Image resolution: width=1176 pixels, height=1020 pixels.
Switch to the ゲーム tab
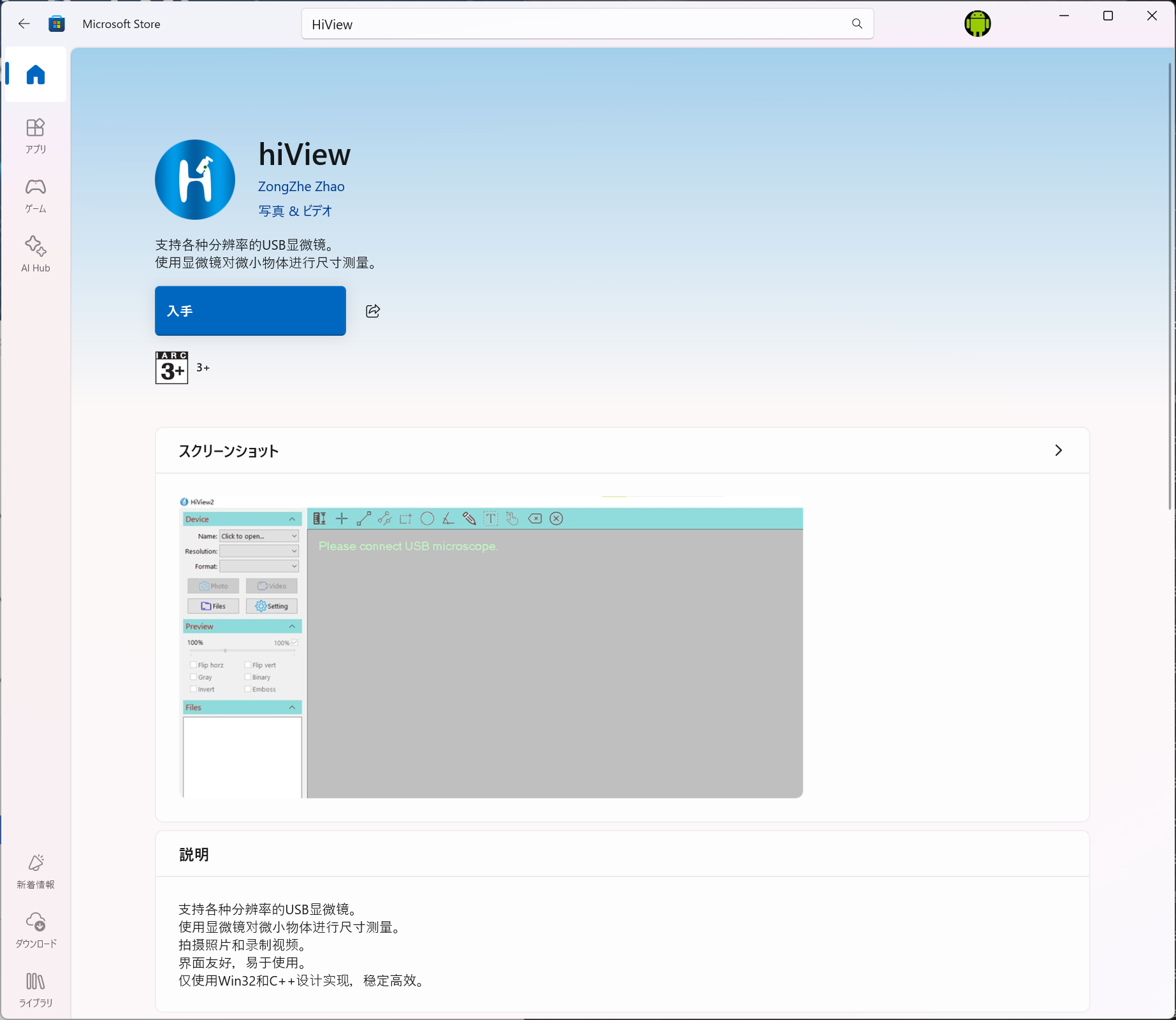(36, 195)
